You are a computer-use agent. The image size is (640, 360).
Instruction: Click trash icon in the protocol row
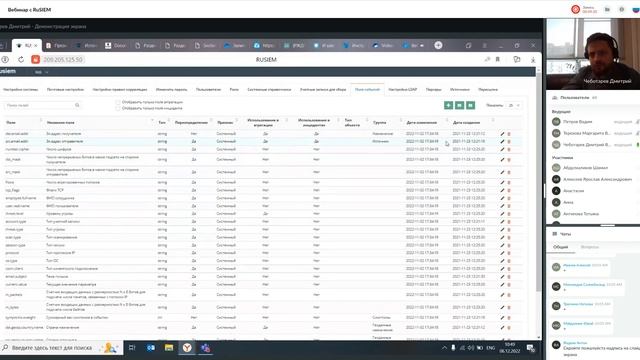[509, 253]
